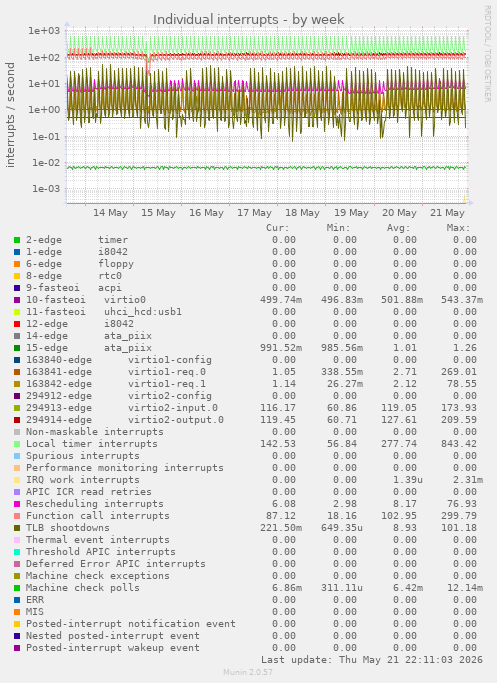Viewport: 497px width, 683px height.
Task: Click the 21 May axis label
Action: [447, 213]
